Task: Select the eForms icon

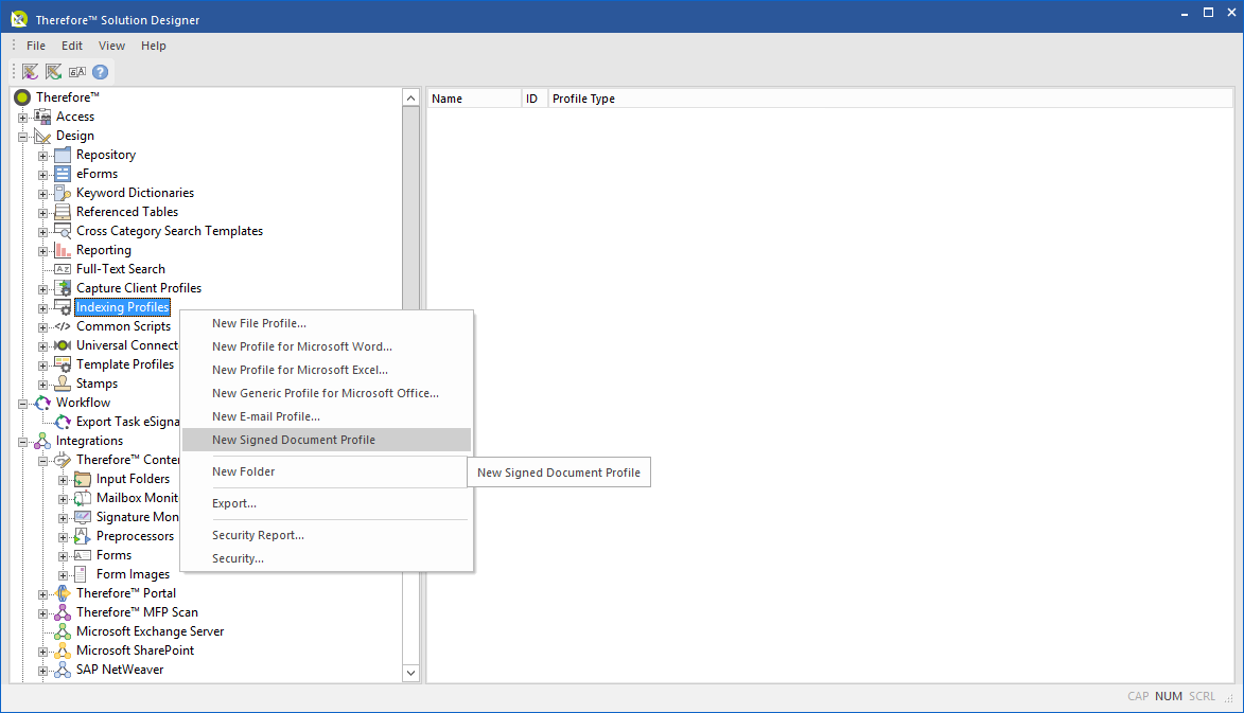Action: [x=64, y=173]
